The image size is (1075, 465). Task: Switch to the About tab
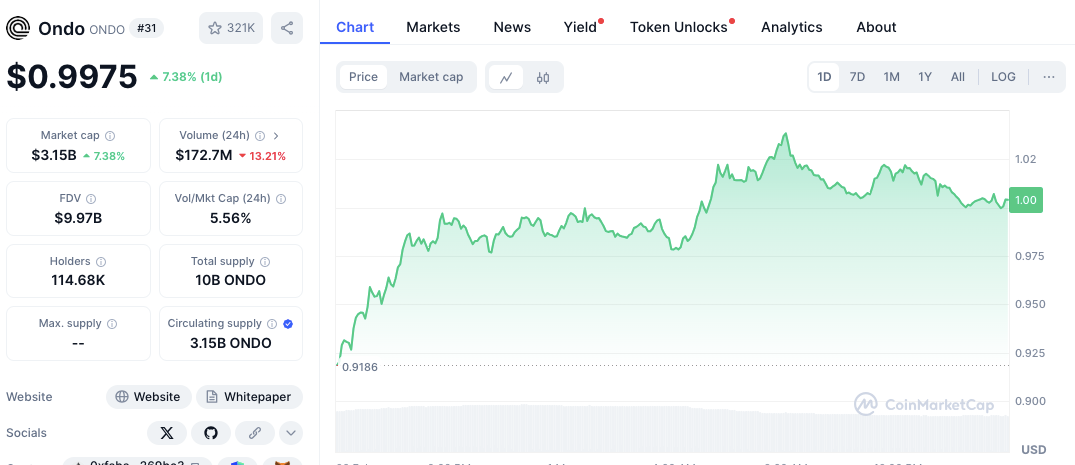[876, 27]
